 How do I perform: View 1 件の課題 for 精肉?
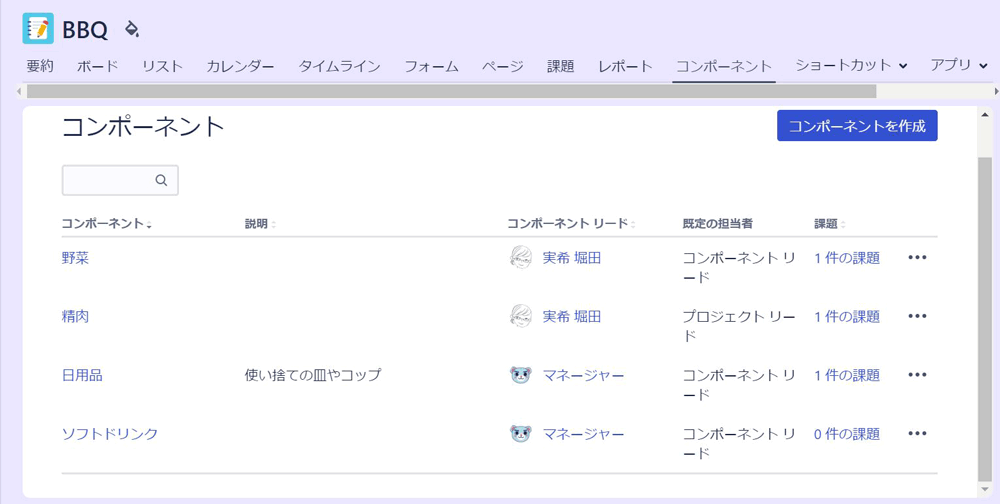point(847,316)
